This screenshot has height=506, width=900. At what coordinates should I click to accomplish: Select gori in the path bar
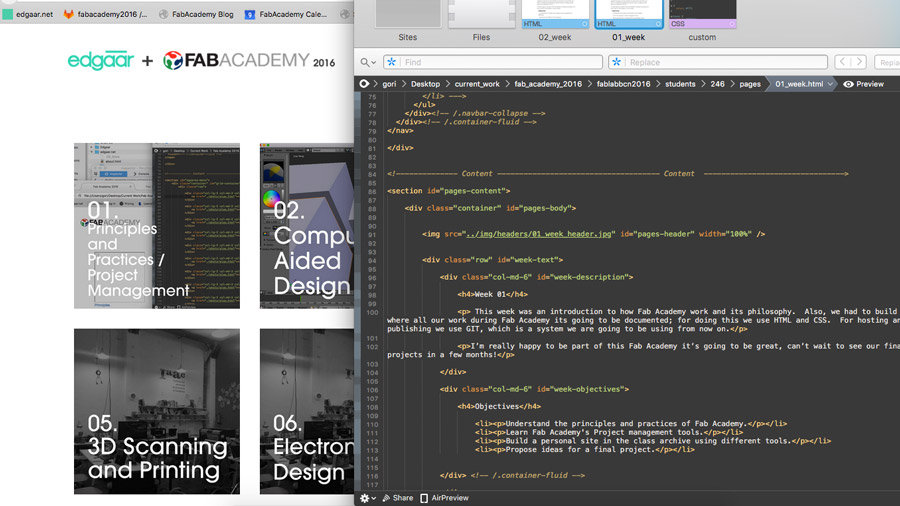[x=389, y=84]
